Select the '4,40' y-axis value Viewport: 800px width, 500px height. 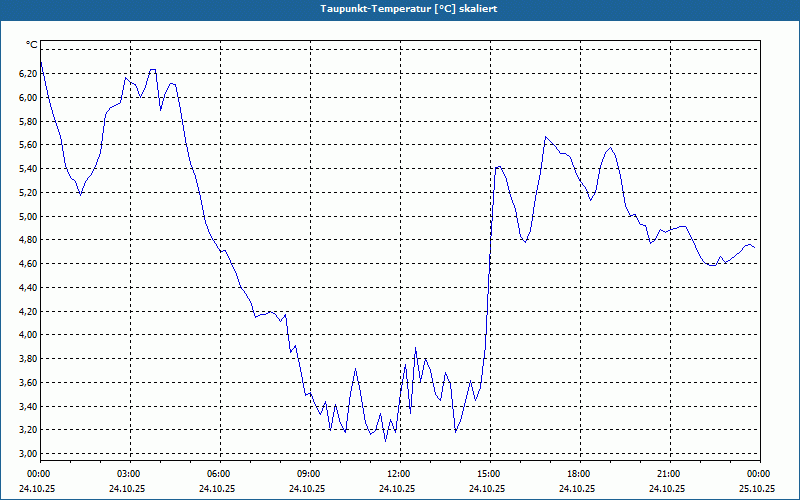click(28, 288)
